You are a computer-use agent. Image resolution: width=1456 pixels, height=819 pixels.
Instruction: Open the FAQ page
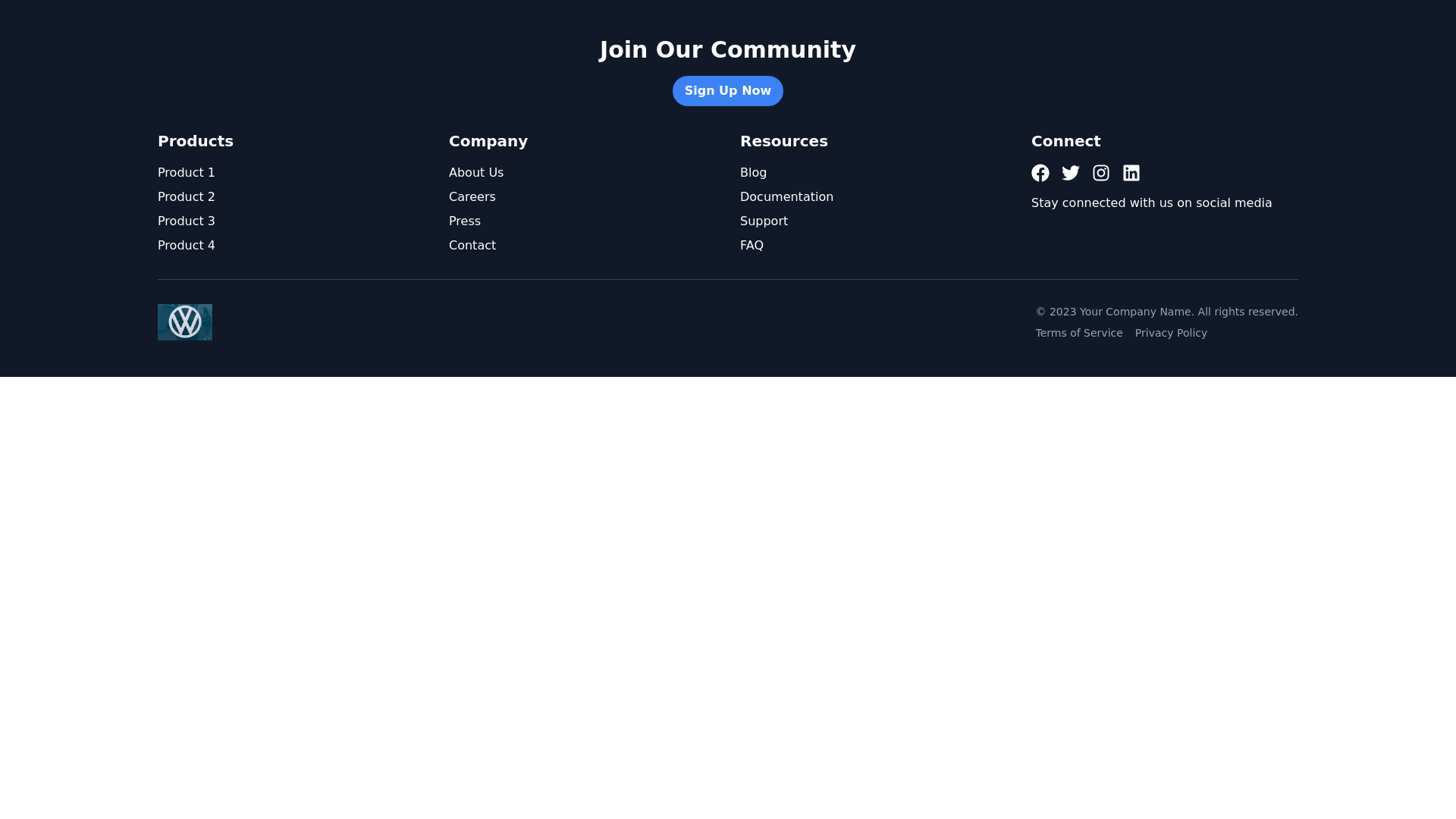click(x=752, y=245)
